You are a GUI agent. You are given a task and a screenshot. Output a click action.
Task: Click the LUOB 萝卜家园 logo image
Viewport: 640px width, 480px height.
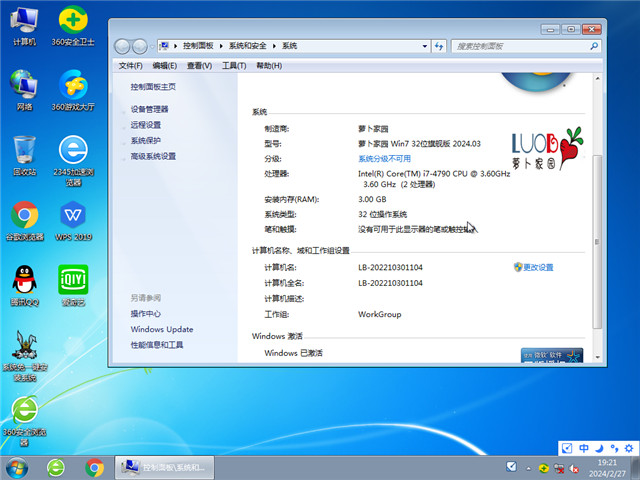(547, 149)
